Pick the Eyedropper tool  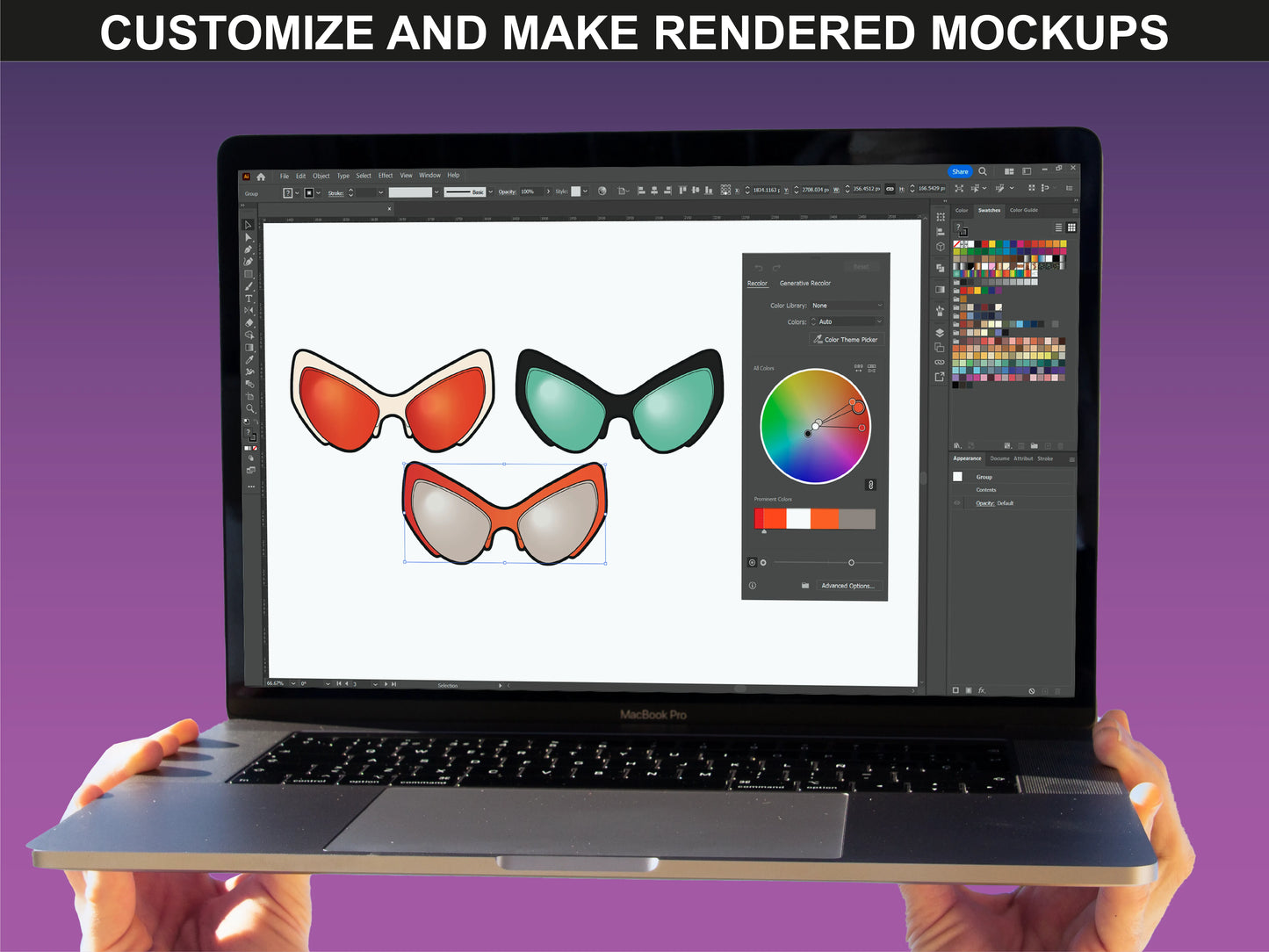tap(249, 359)
